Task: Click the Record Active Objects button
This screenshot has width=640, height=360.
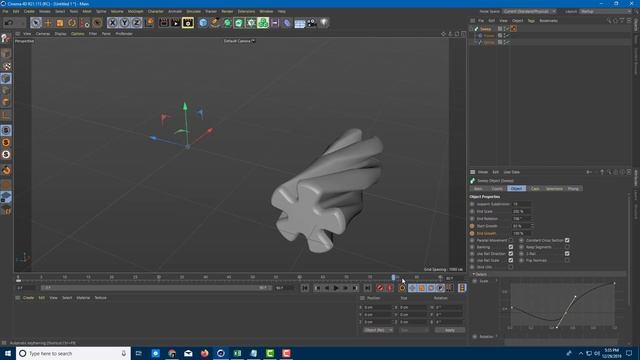Action: point(380,288)
